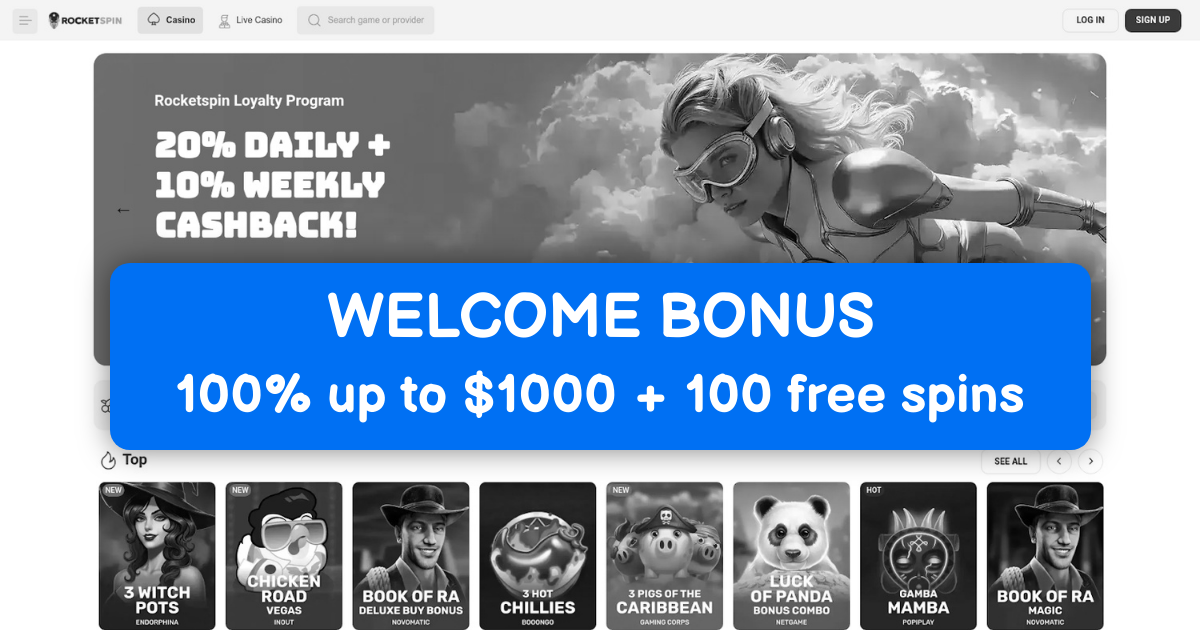Click the search magnifier icon
This screenshot has width=1200, height=630.
[x=314, y=20]
